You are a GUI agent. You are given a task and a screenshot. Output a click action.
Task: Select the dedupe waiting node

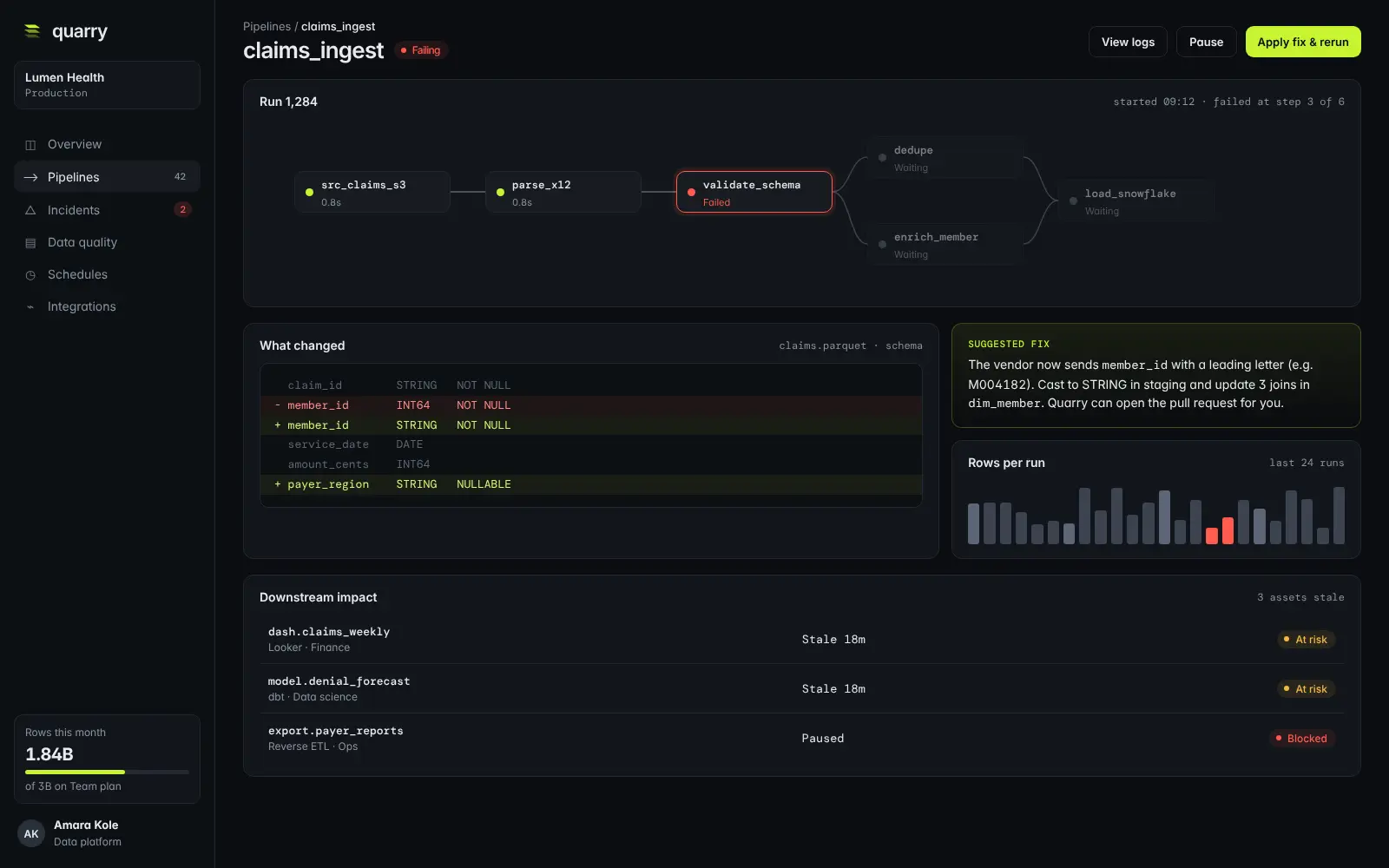click(945, 157)
